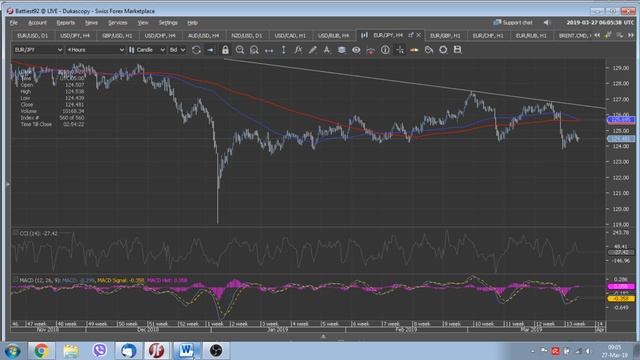Show previous chart tabs with left arrows
Viewport: 640px width, 360px height.
(597, 36)
